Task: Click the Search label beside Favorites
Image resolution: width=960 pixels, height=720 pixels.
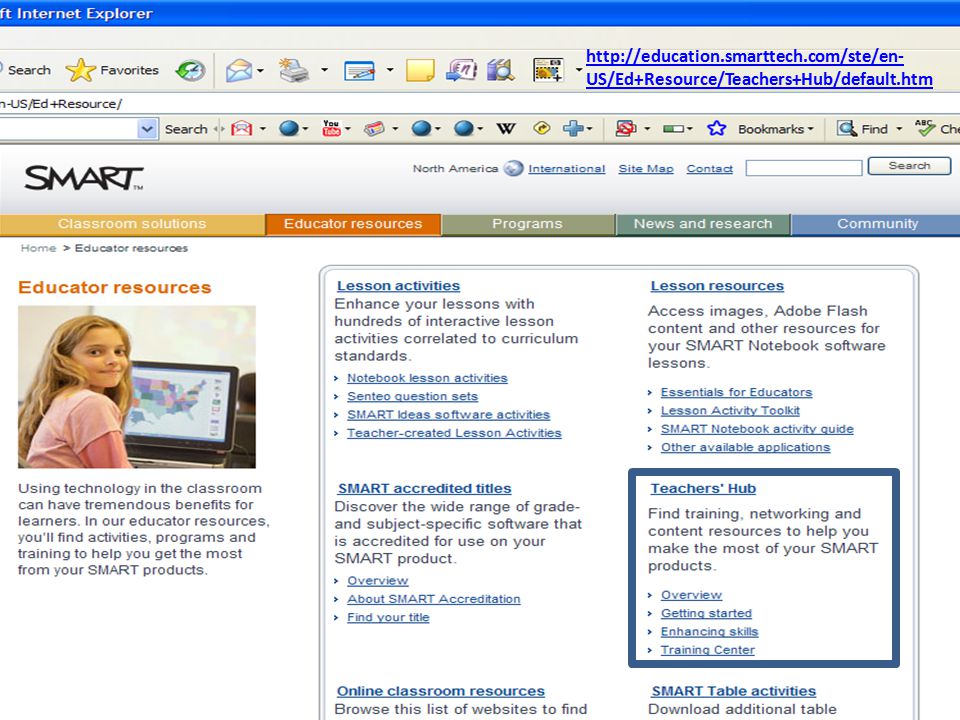Action: click(x=29, y=70)
